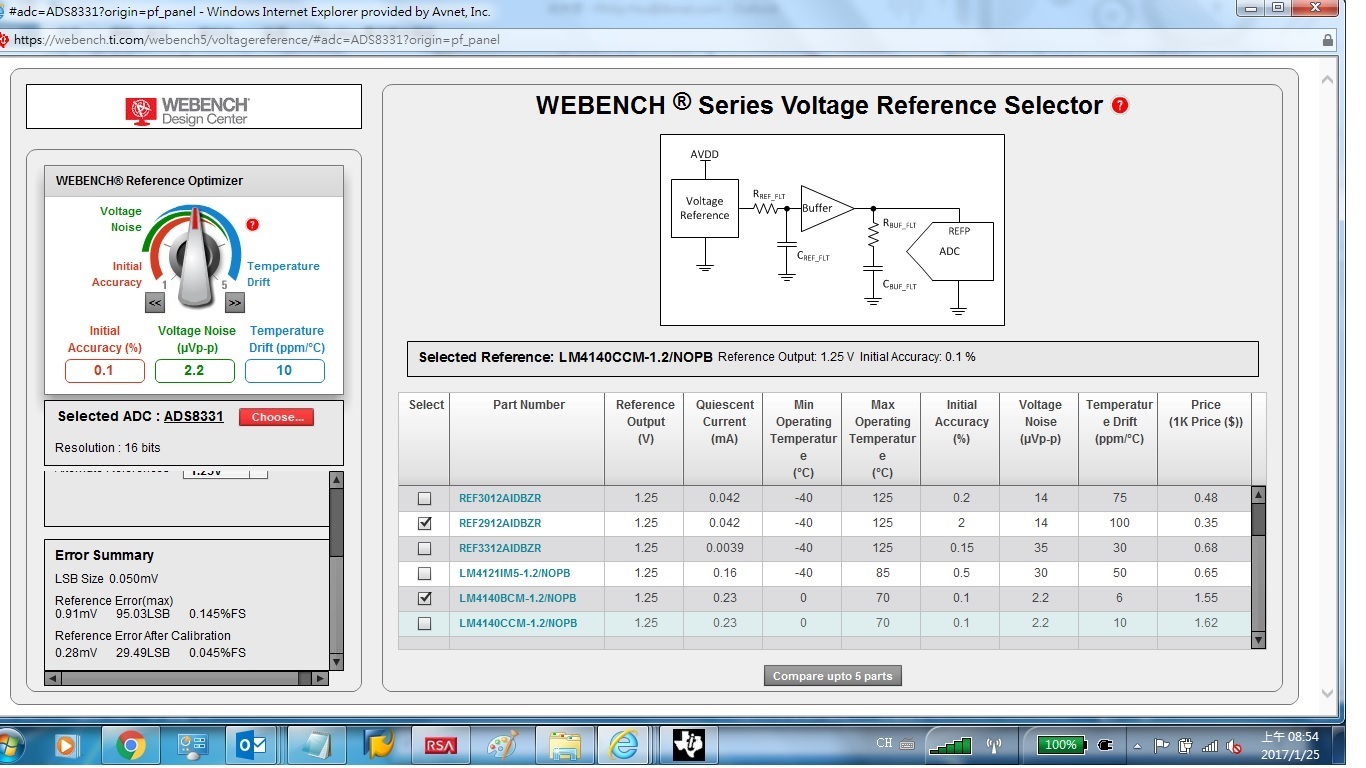Click the left panel vertical scrollbar thumb
Image resolution: width=1366 pixels, height=768 pixels.
(x=336, y=522)
